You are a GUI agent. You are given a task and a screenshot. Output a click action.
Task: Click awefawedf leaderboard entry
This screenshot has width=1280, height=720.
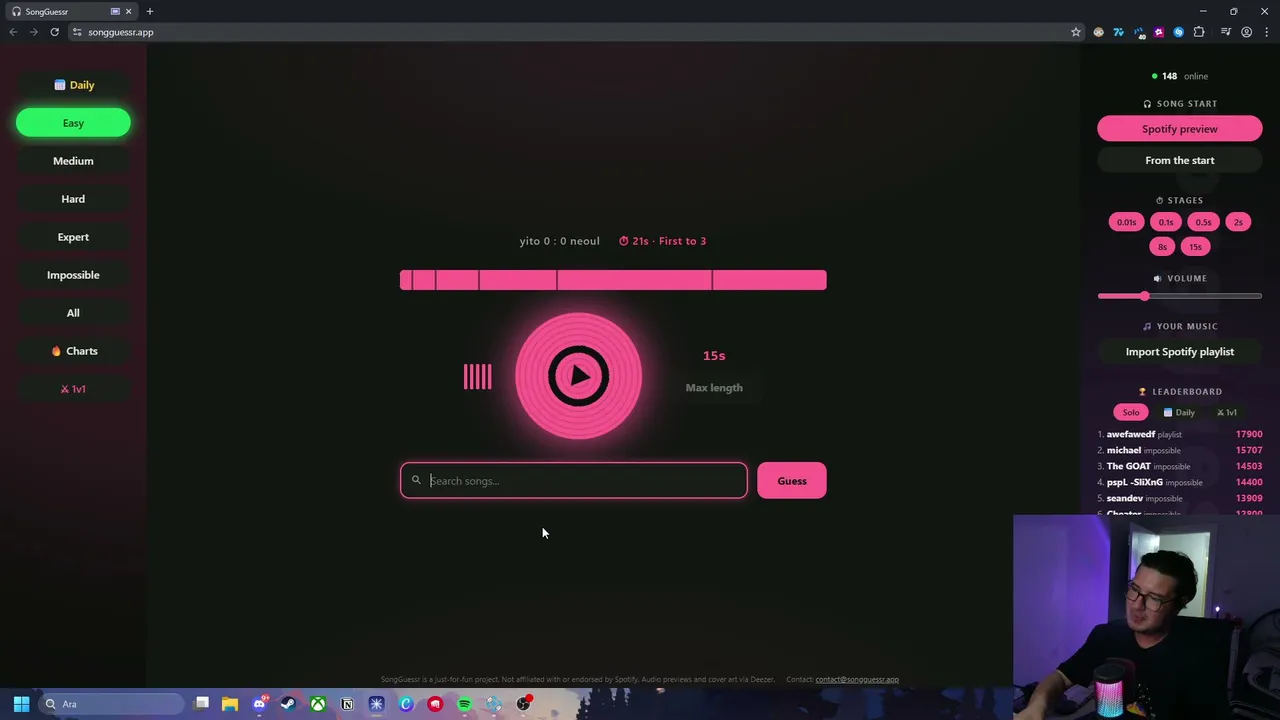1180,434
